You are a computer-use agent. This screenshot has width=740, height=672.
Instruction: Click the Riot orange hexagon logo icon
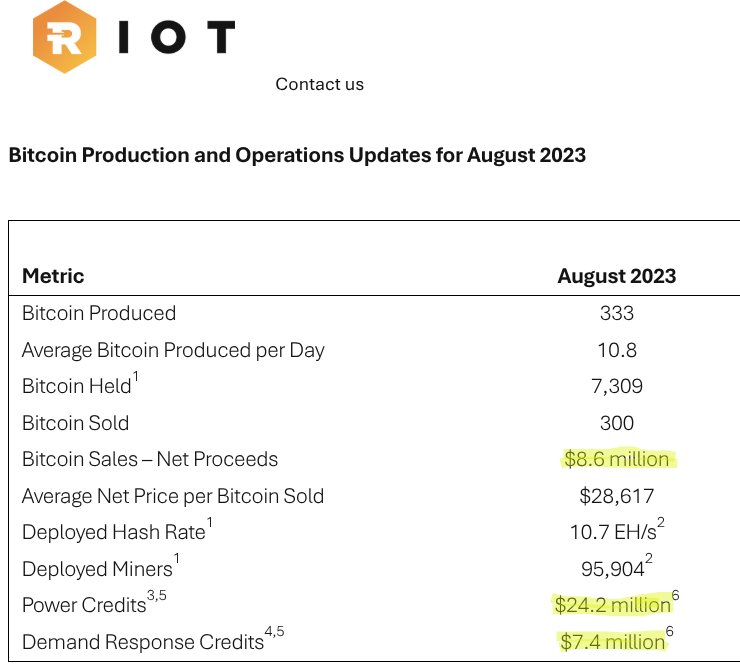65,37
